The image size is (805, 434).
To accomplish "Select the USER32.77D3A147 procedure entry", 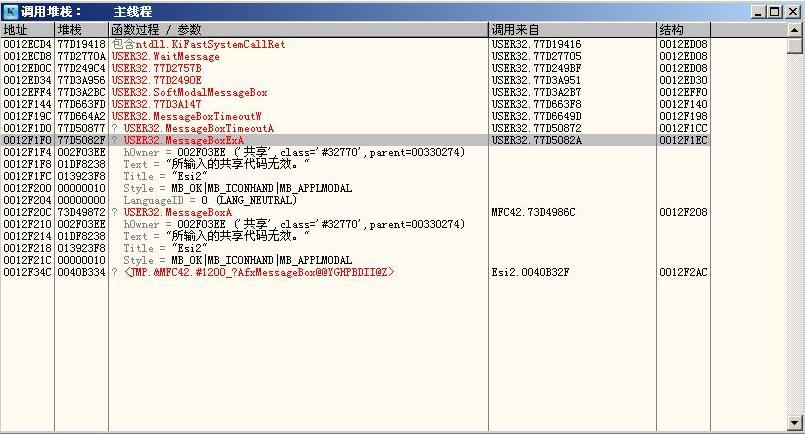I will pyautogui.click(x=157, y=104).
